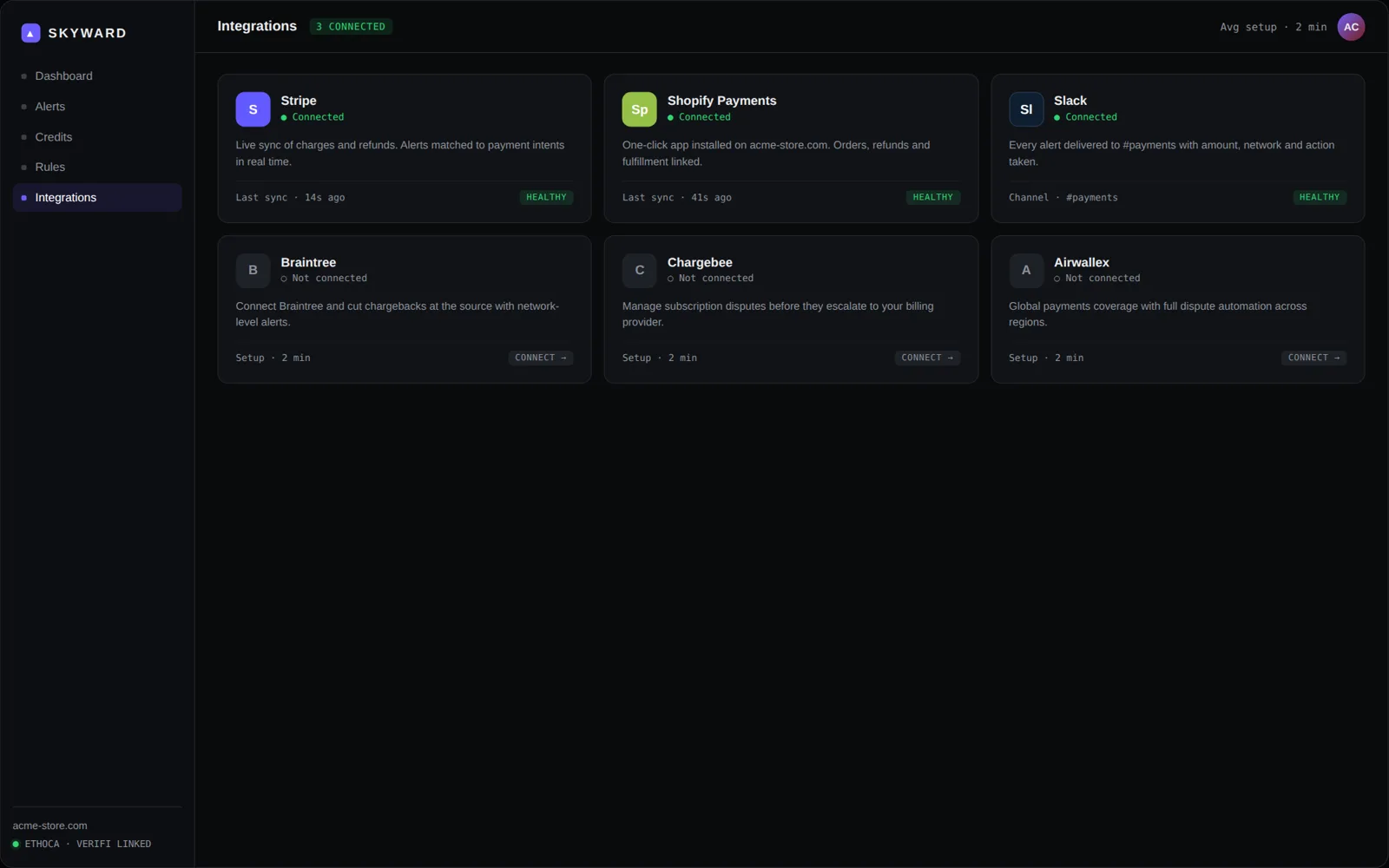Viewport: 1389px width, 868px height.
Task: Go to Dashboard in sidebar
Action: click(97, 76)
